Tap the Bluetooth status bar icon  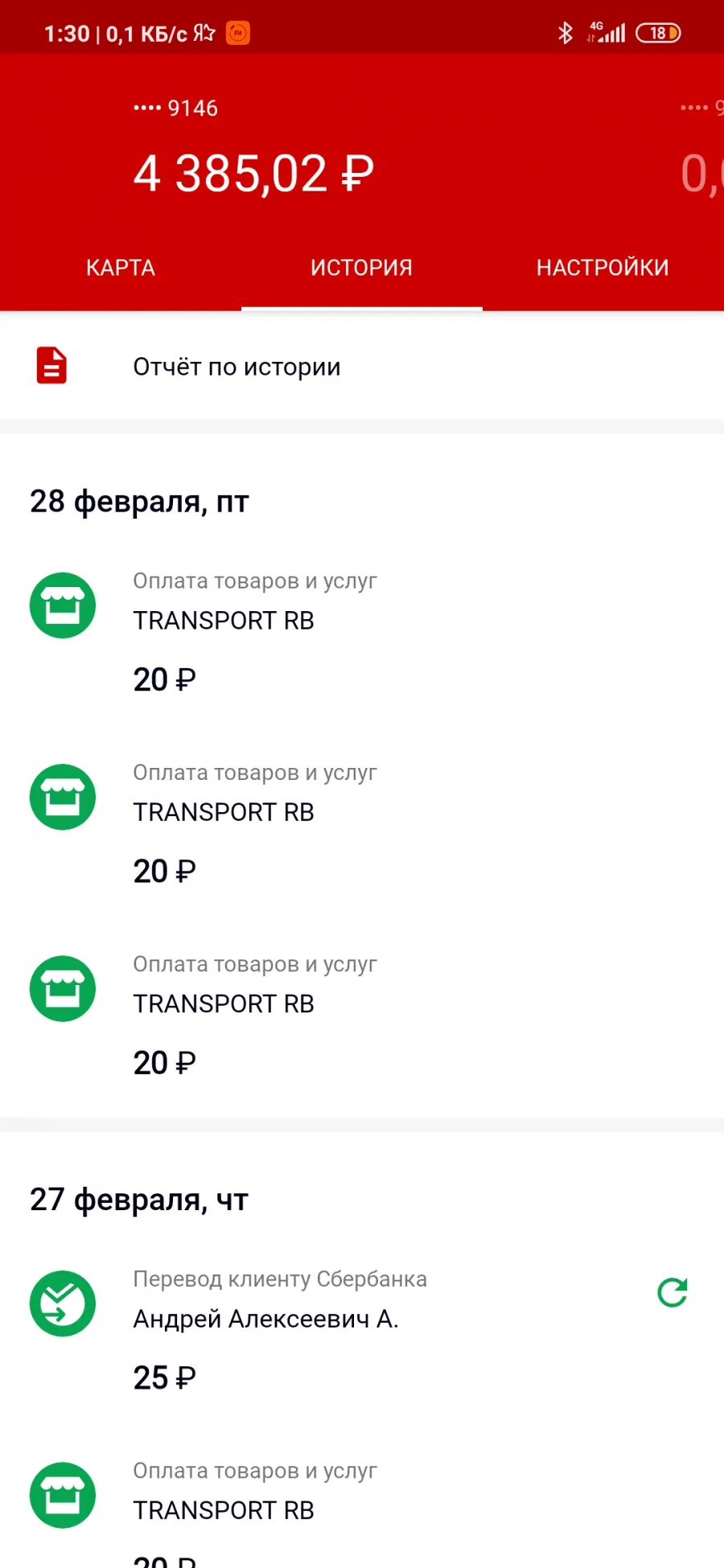coord(566,33)
